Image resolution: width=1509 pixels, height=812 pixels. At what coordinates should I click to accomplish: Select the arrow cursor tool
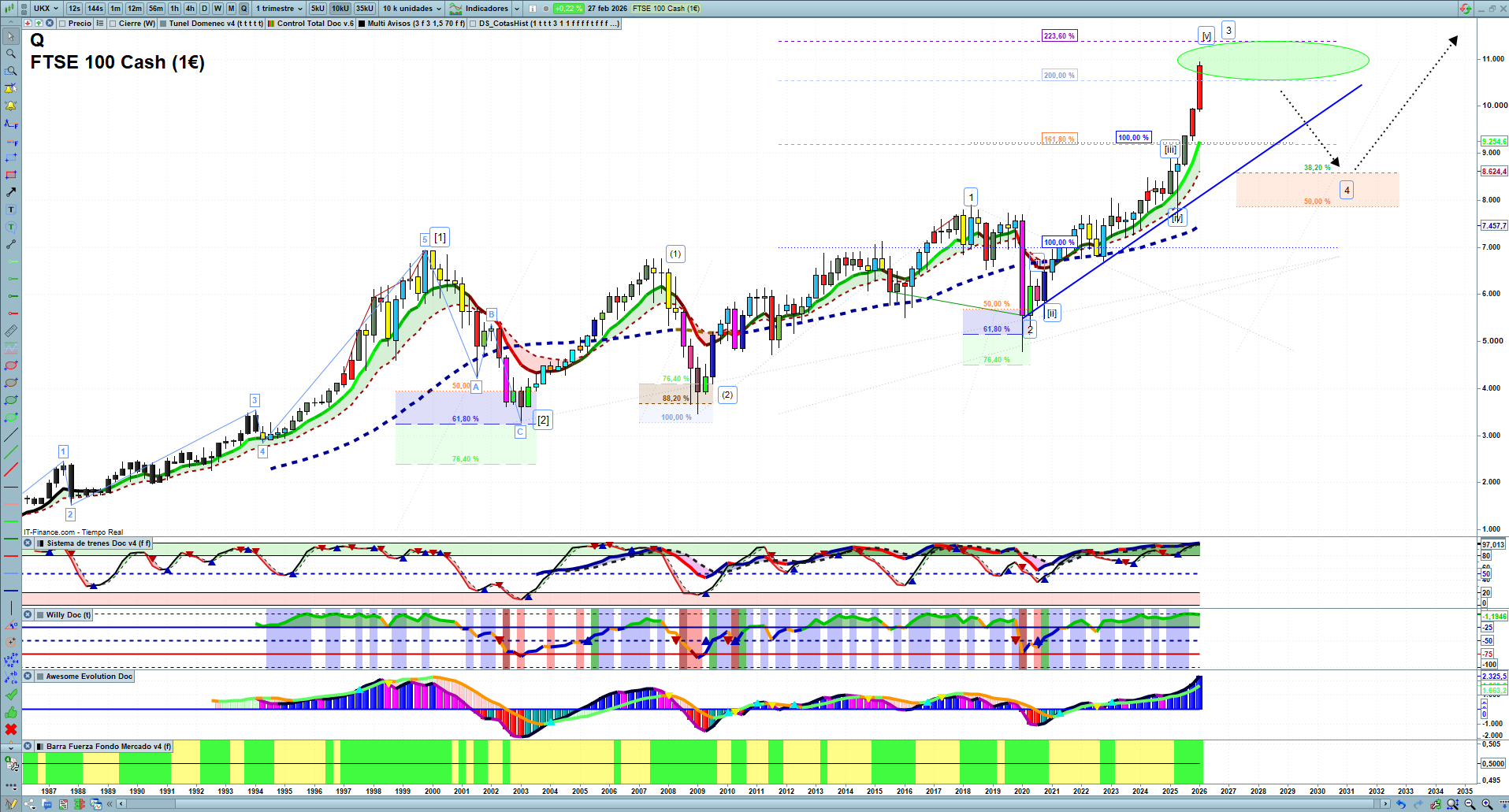point(11,36)
